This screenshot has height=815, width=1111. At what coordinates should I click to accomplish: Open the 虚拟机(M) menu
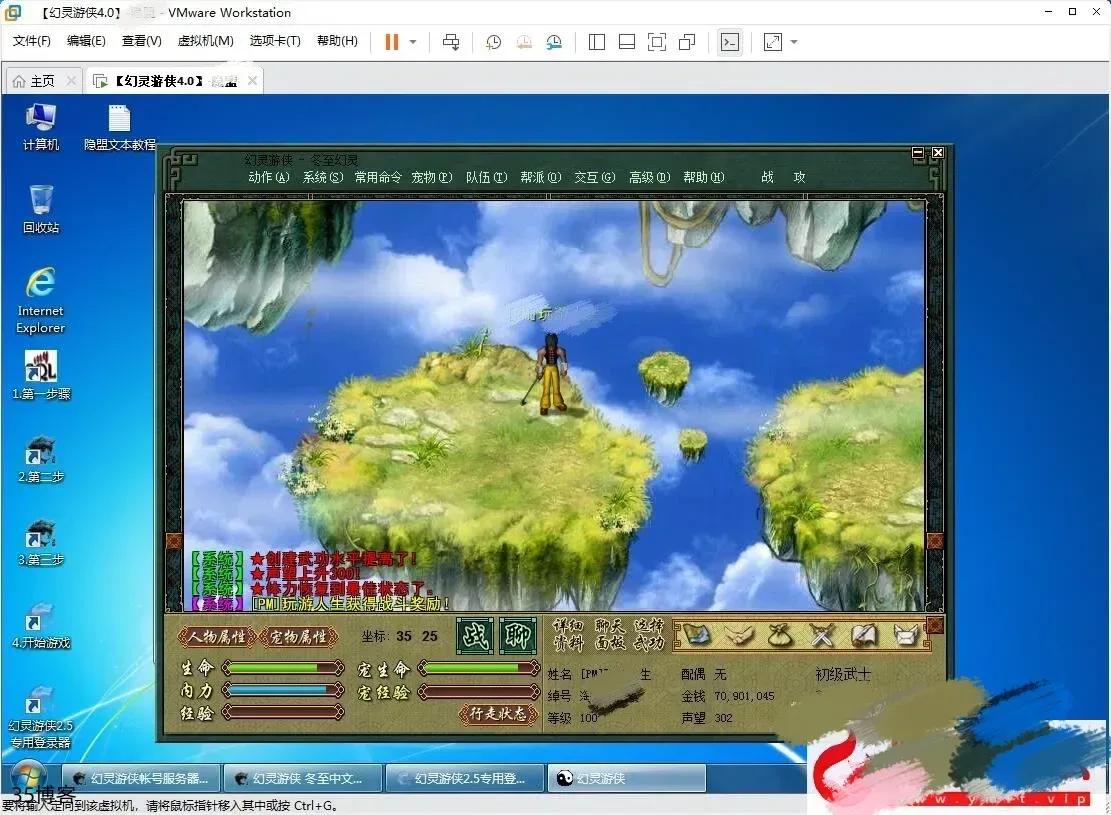tap(205, 41)
